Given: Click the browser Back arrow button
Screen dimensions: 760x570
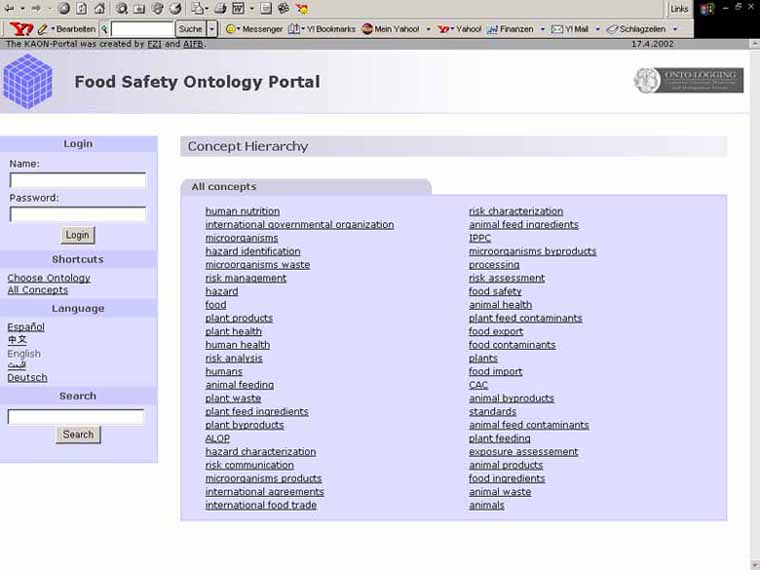Looking at the screenshot, I should (x=9, y=8).
